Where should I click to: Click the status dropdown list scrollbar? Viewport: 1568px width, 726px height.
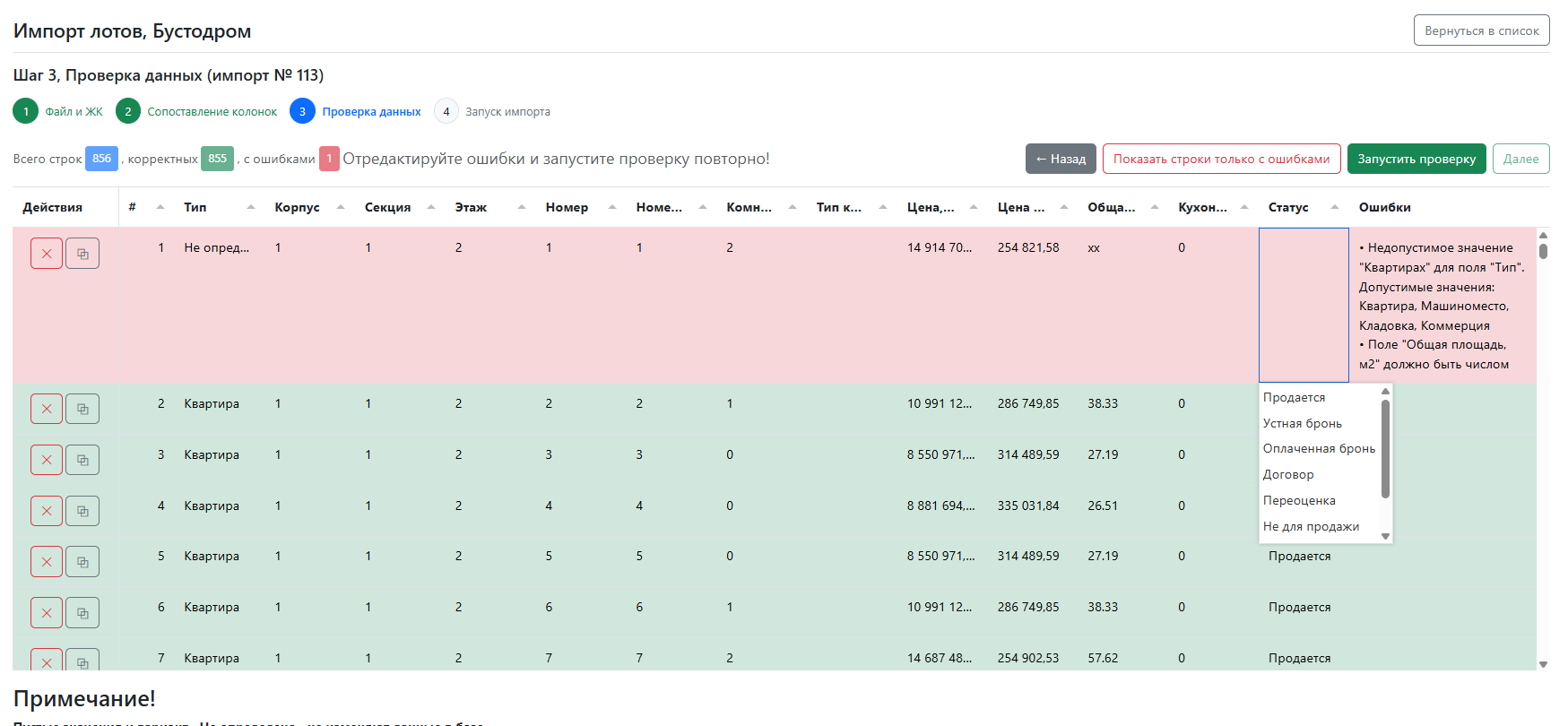tap(1385, 448)
